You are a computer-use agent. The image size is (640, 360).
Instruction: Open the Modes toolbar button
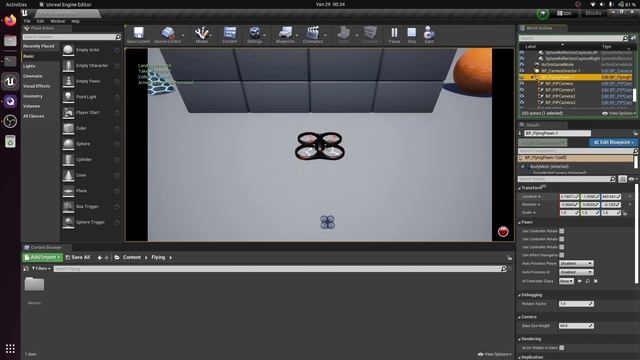tap(202, 35)
